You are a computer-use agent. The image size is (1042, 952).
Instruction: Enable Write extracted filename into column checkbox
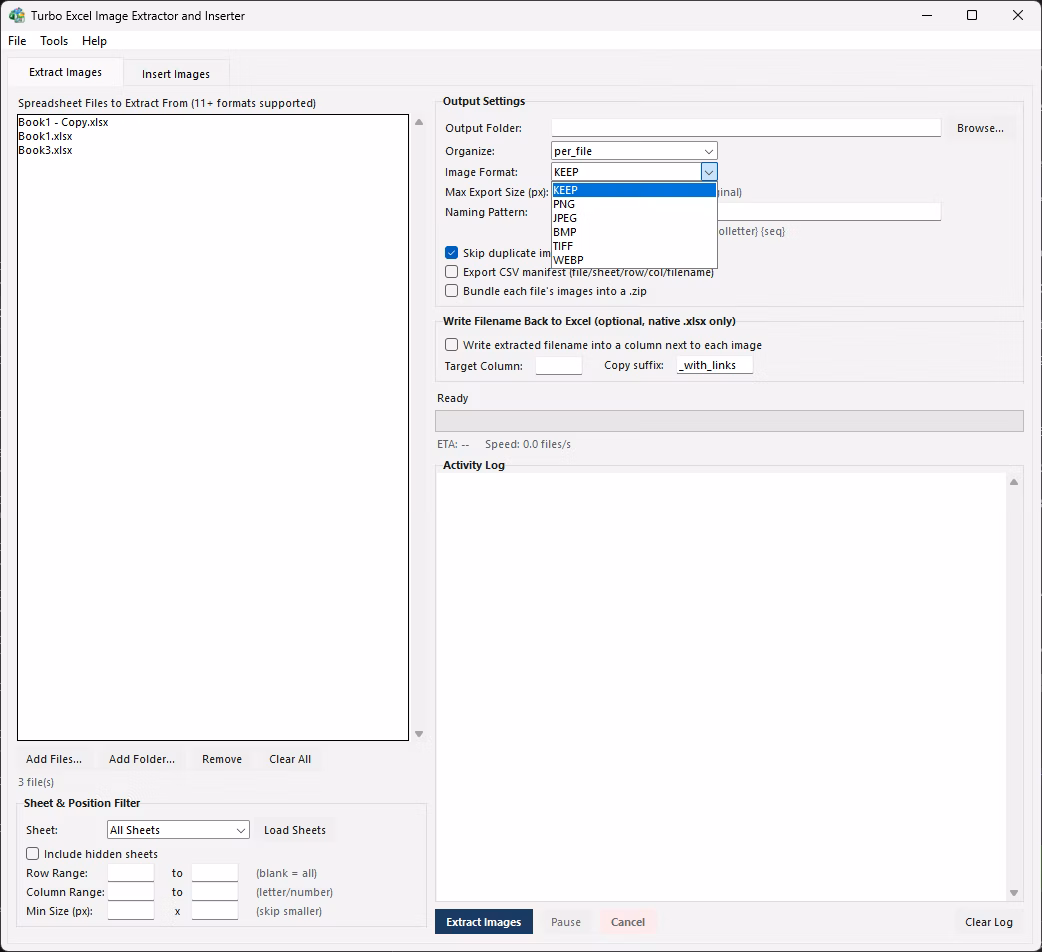(x=451, y=344)
